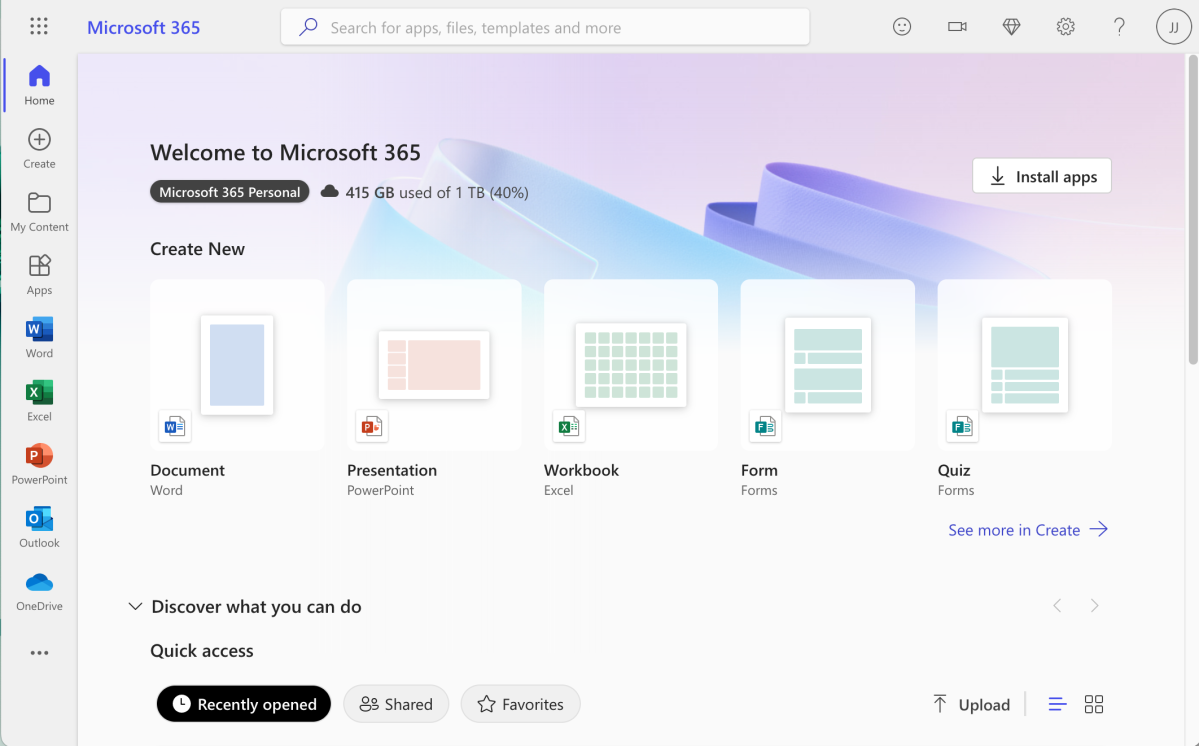Expand more apps with sidebar ellipsis
Image resolution: width=1199 pixels, height=746 pixels.
click(39, 653)
